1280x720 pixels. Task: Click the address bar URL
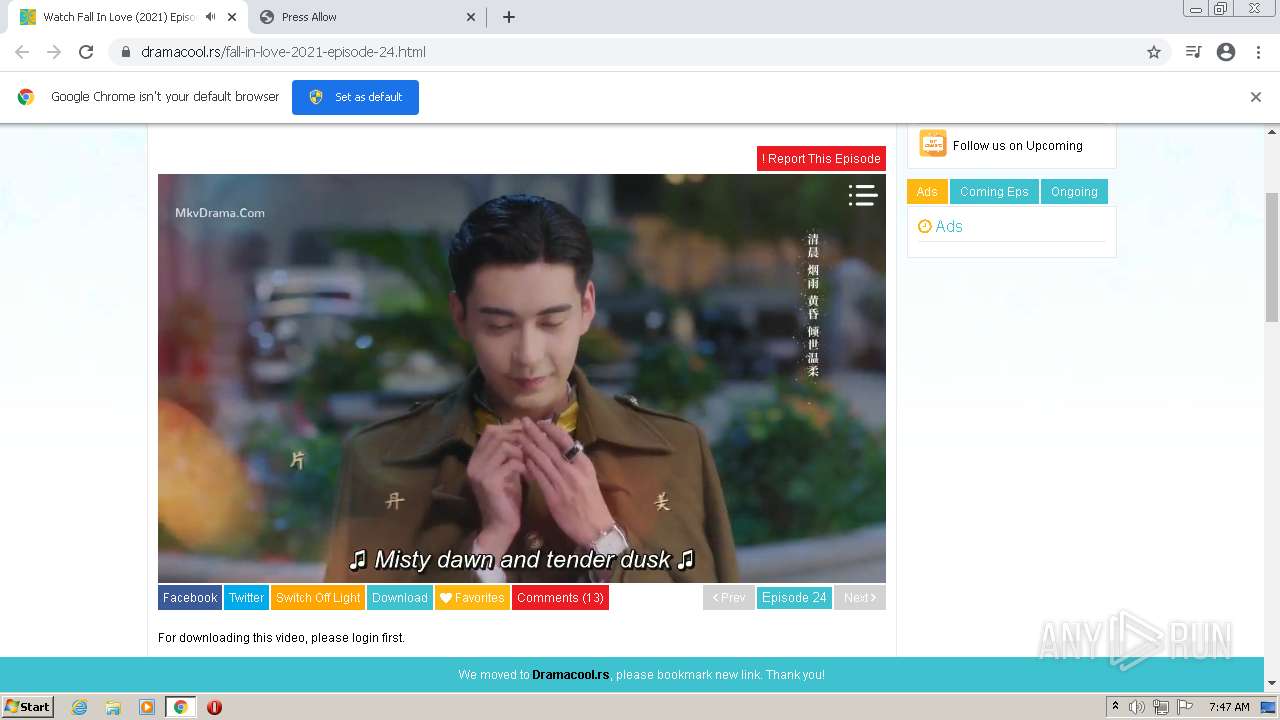click(x=283, y=52)
